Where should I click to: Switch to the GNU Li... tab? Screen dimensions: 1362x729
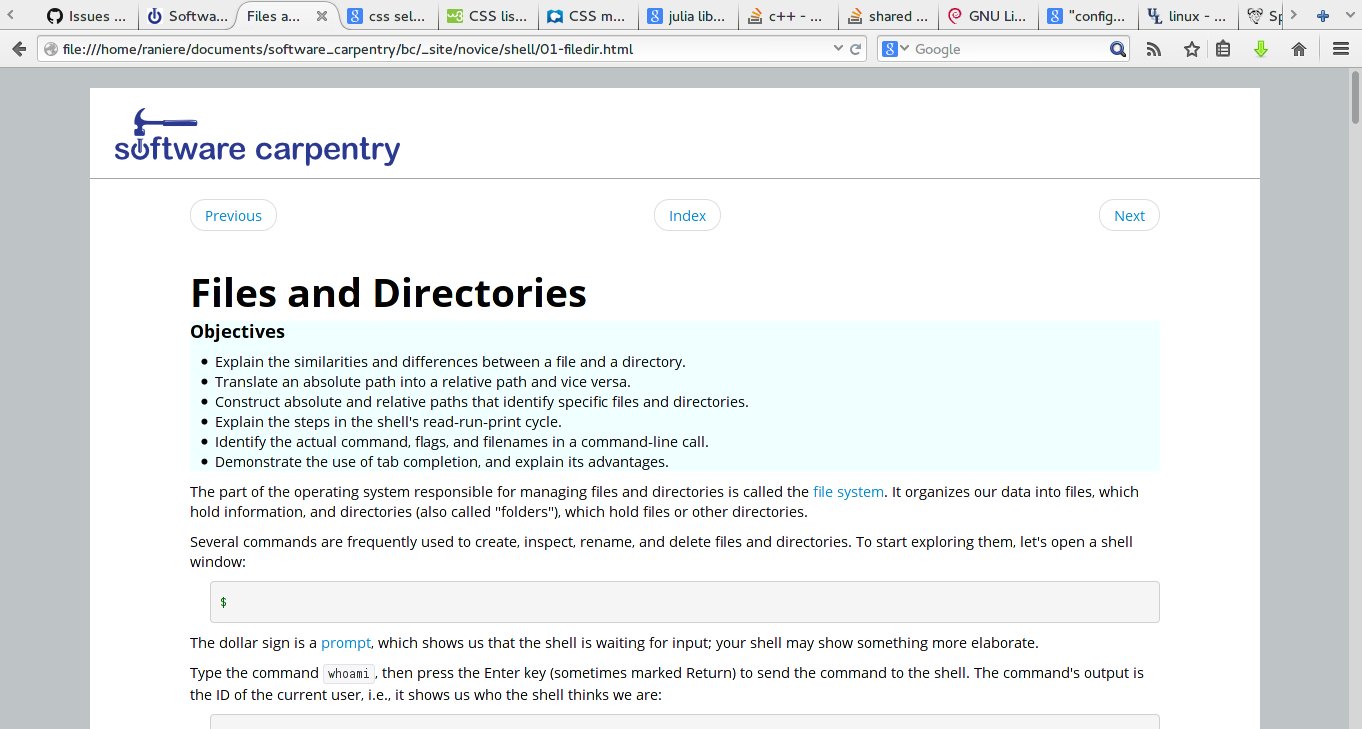(x=989, y=16)
